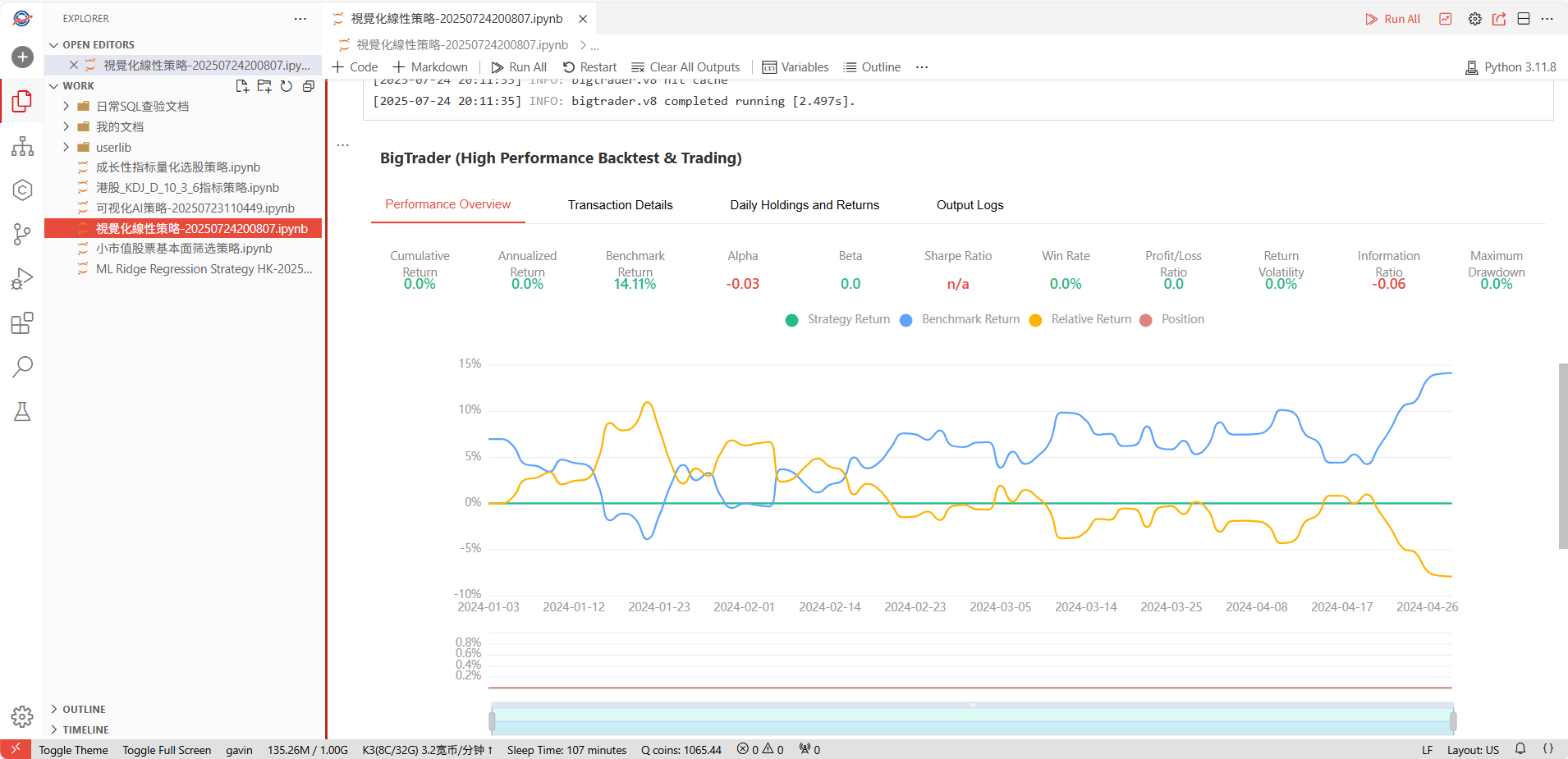
Task: Split the editor layout icon
Action: coord(1524,19)
